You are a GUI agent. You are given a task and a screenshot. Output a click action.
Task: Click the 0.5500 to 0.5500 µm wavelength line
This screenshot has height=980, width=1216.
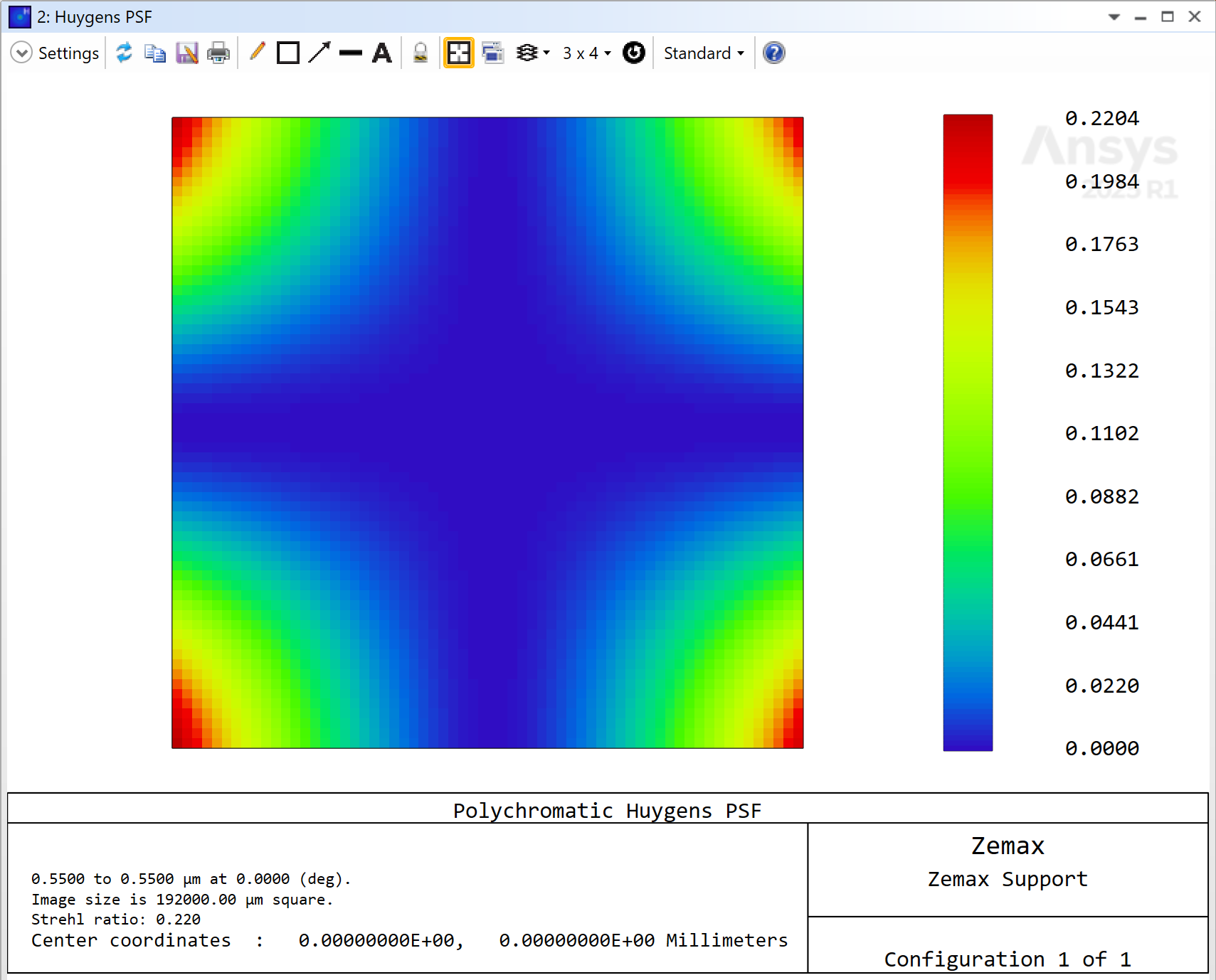pos(191,879)
